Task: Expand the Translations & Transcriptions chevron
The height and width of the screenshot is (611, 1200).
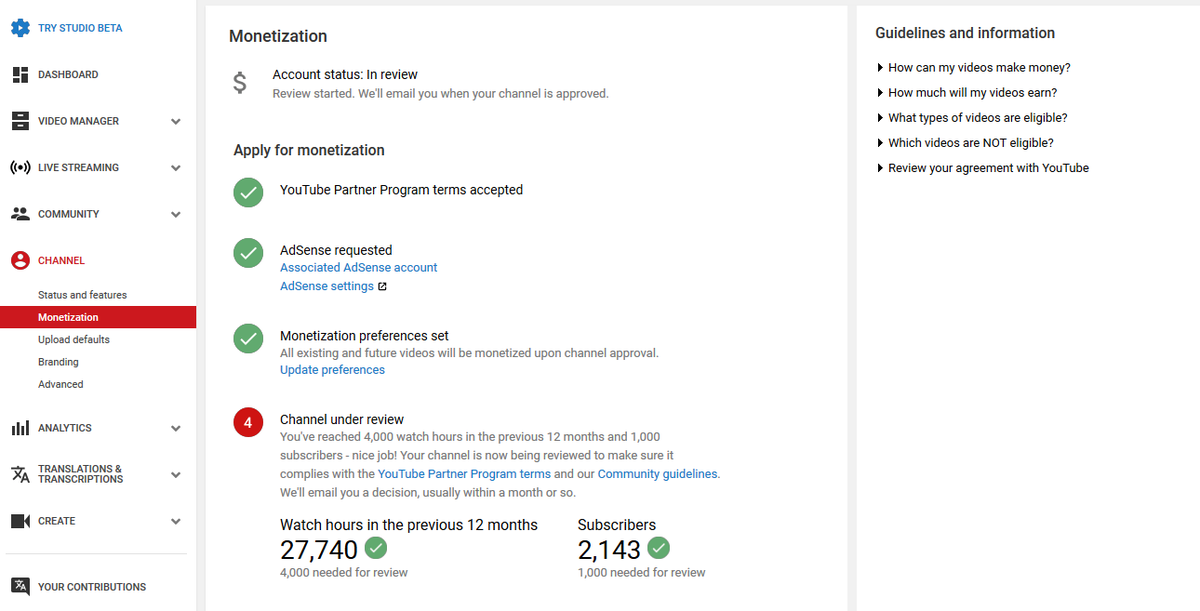Action: tap(176, 475)
